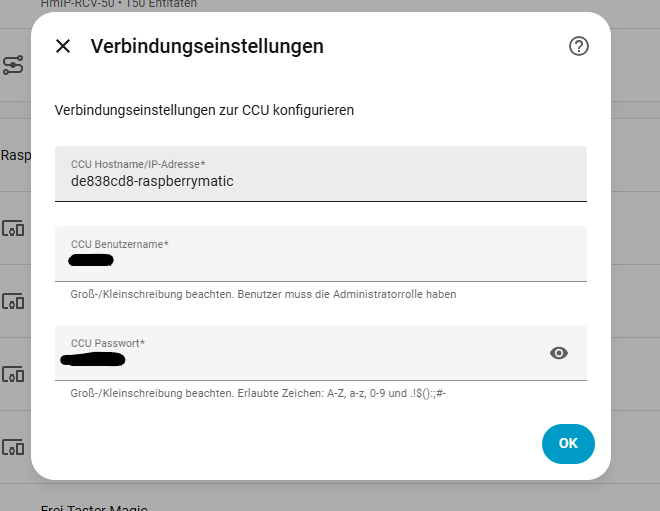The height and width of the screenshot is (511, 660).
Task: Click devices icon left of CCU Benutzername field
Action: pyautogui.click(x=13, y=228)
